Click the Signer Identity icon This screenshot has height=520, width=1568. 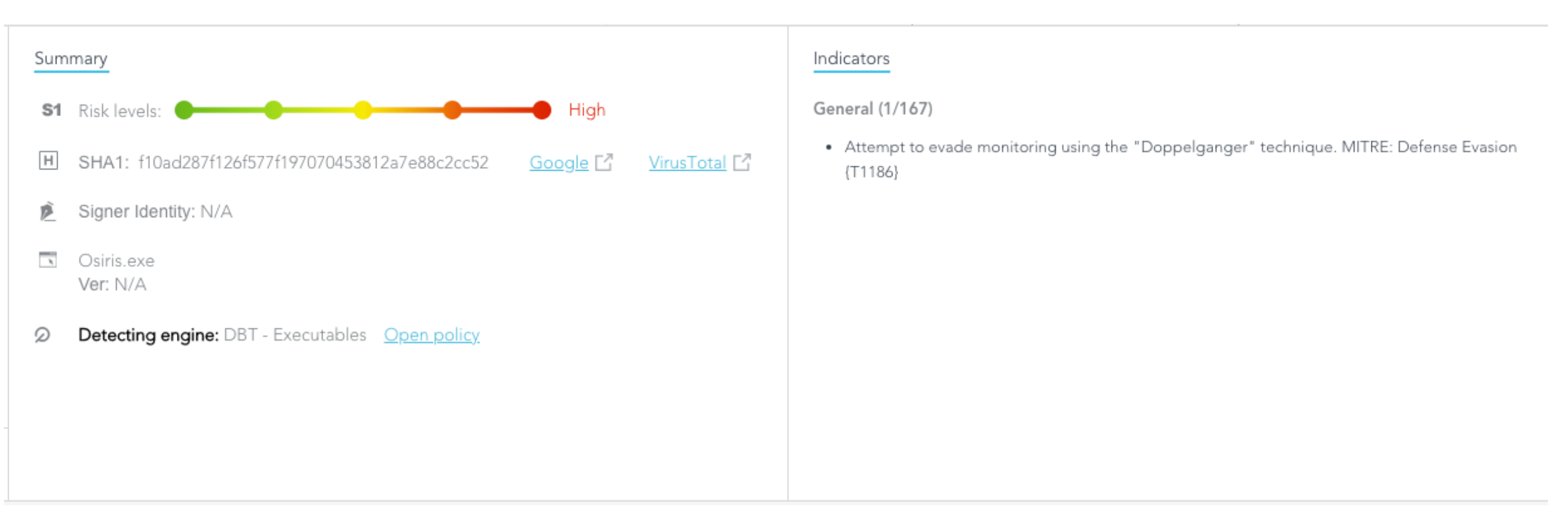(48, 212)
